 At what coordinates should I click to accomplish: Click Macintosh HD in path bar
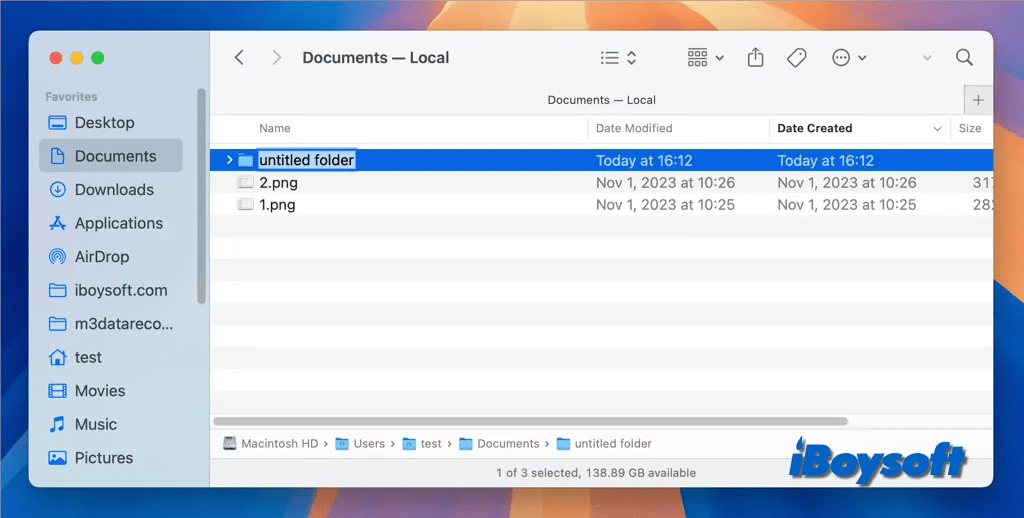pyautogui.click(x=271, y=444)
